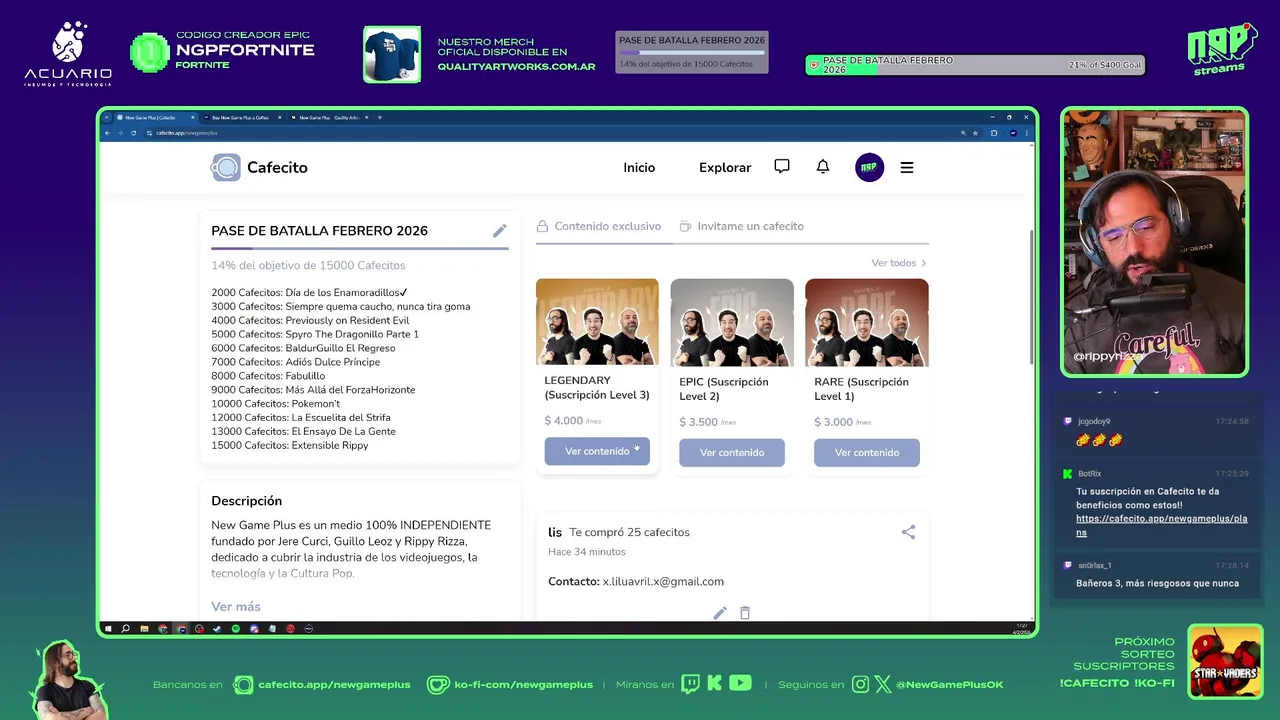The image size is (1280, 720).
Task: Bookmark page with the star icon
Action: click(975, 133)
